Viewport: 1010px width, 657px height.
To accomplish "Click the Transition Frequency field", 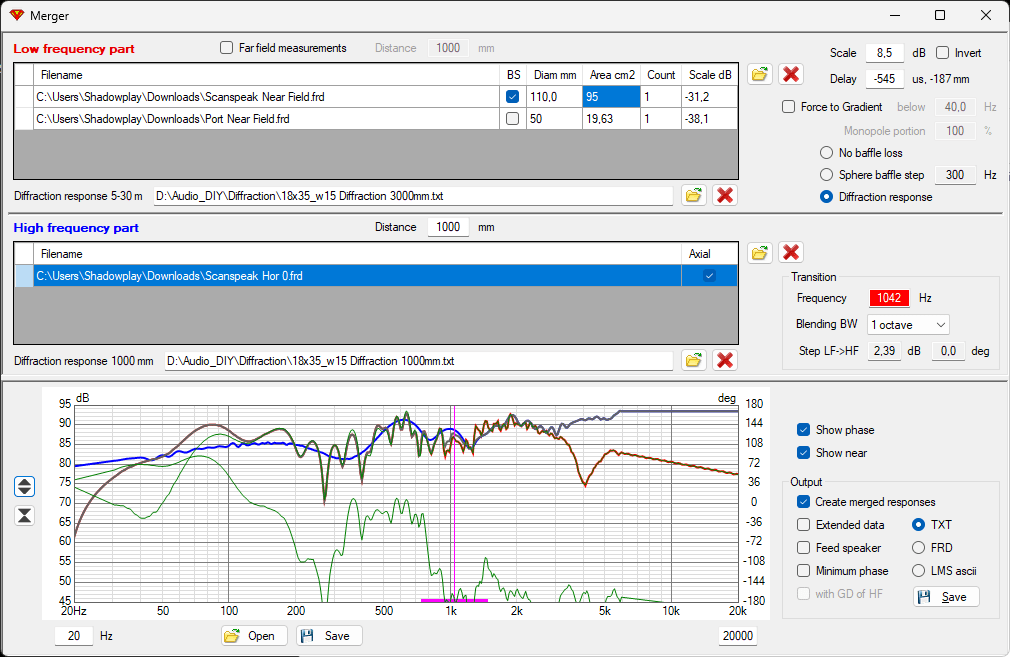I will 889,298.
